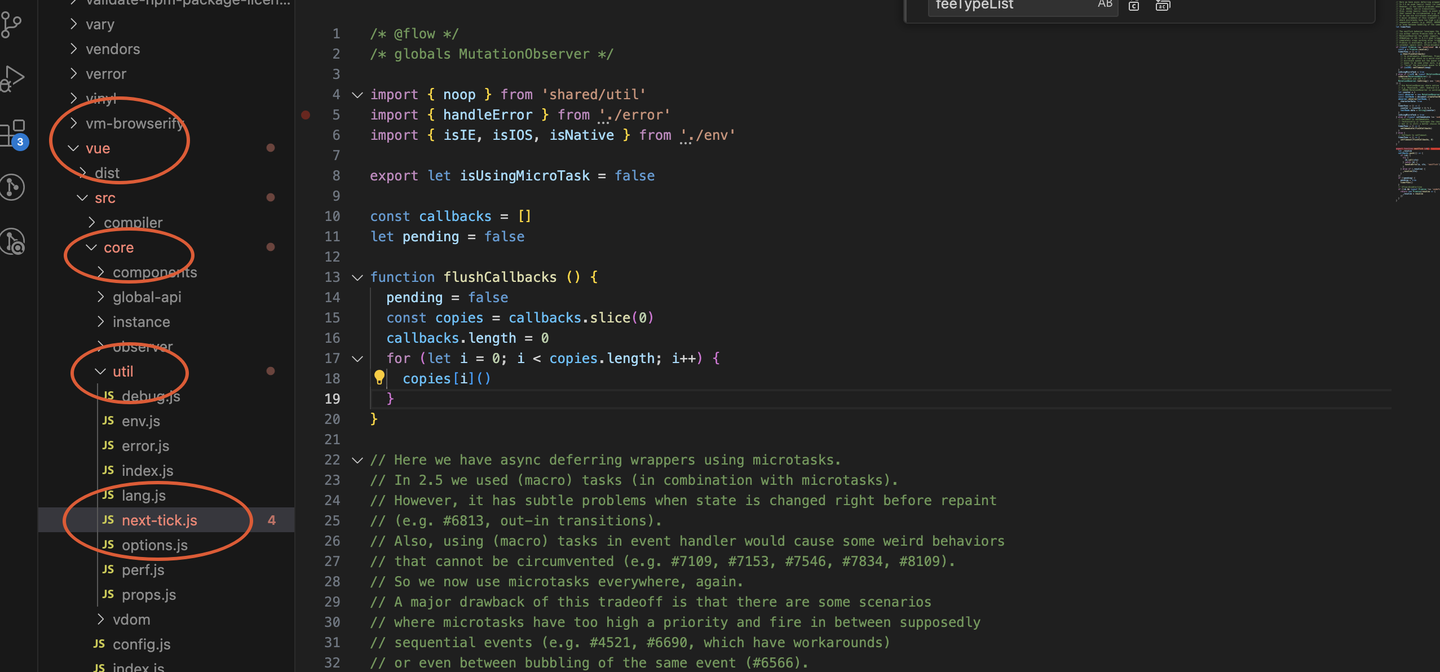
Task: Click the lightbulb quick-fix icon
Action: (x=379, y=378)
